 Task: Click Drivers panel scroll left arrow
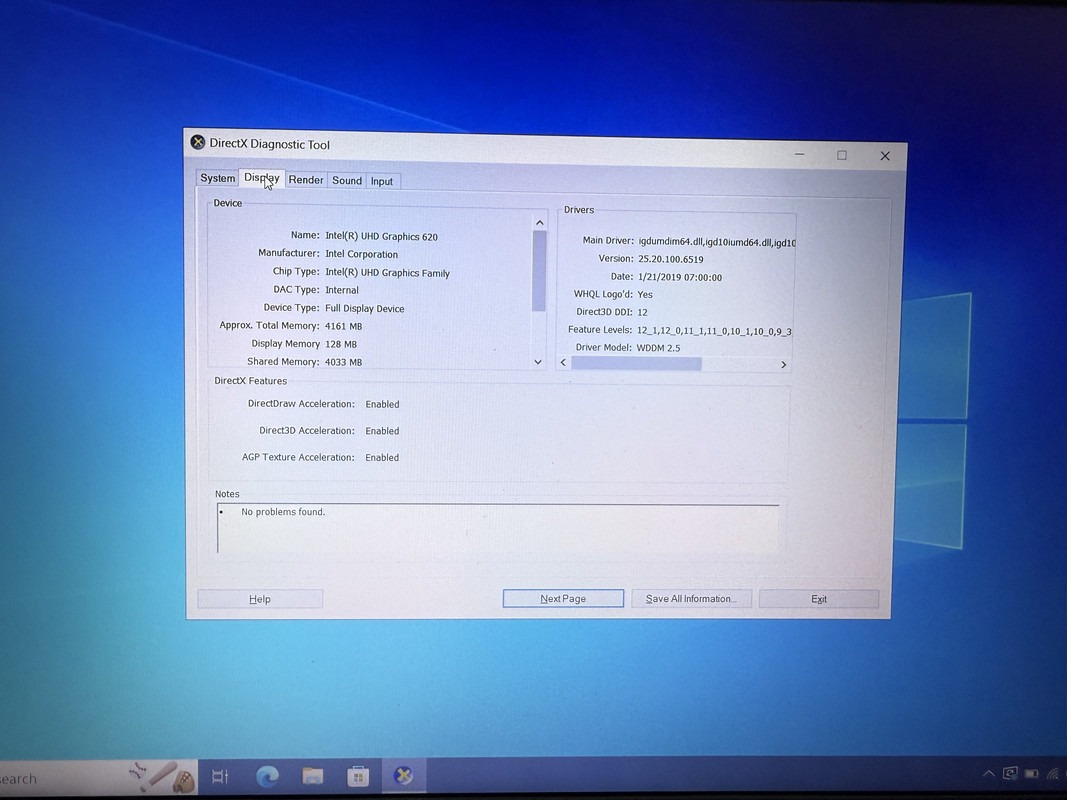coord(563,363)
